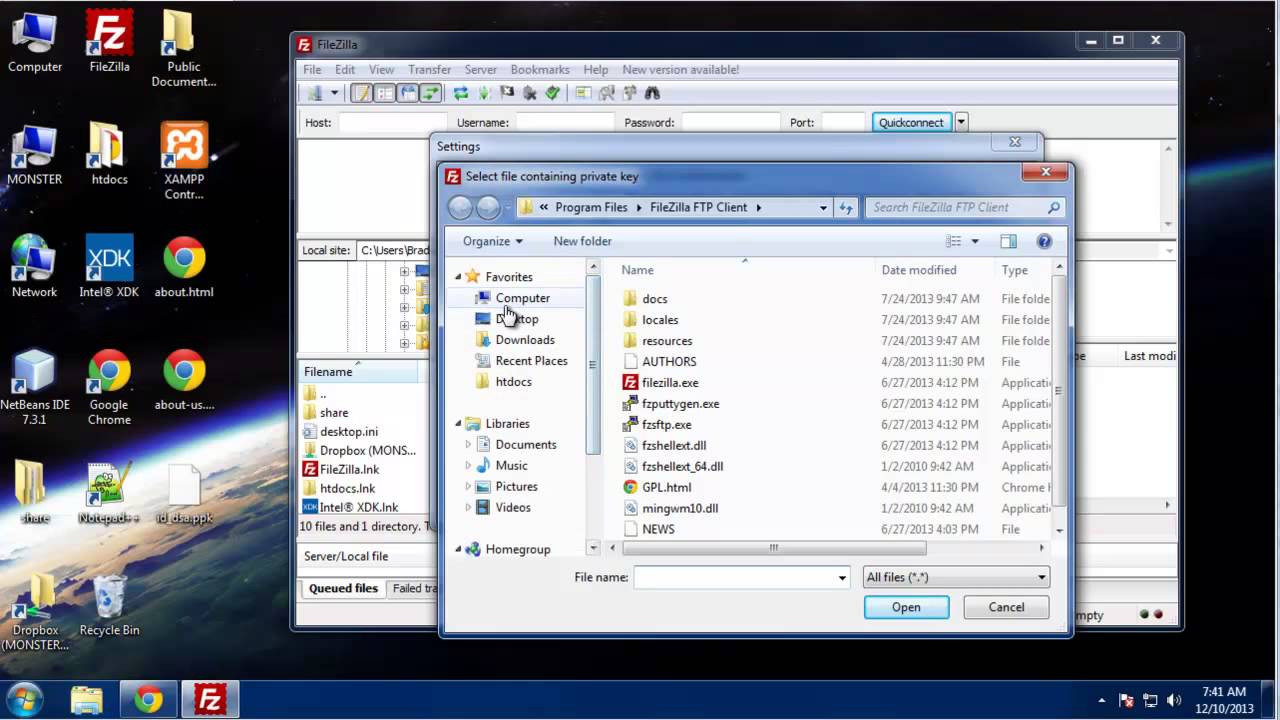1280x720 pixels.
Task: Click the process queue toolbar icon
Action: [484, 93]
